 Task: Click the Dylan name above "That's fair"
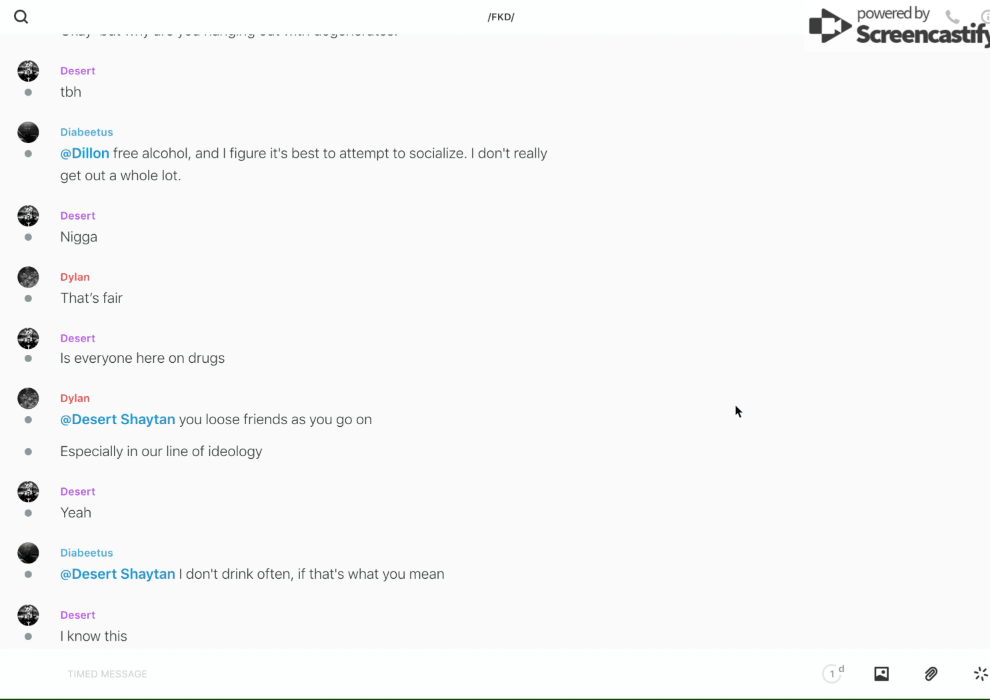click(75, 277)
